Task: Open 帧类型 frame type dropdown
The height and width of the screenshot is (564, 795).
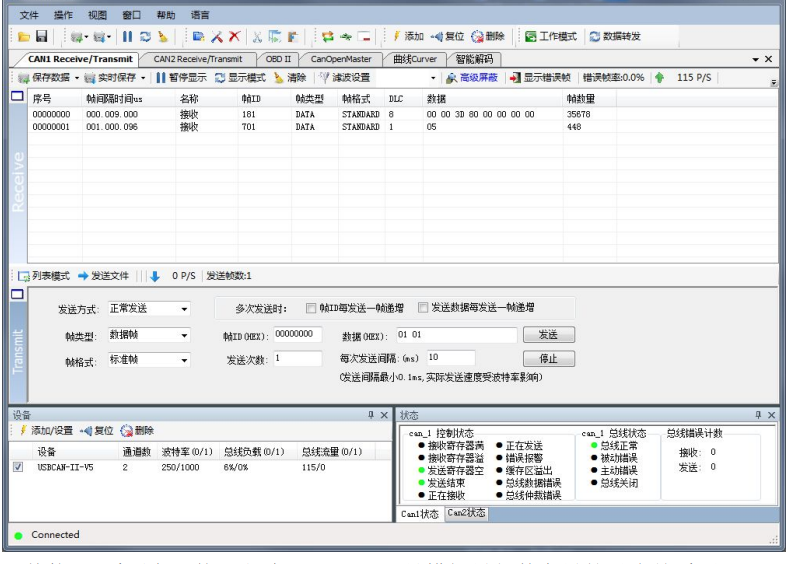Action: point(184,335)
